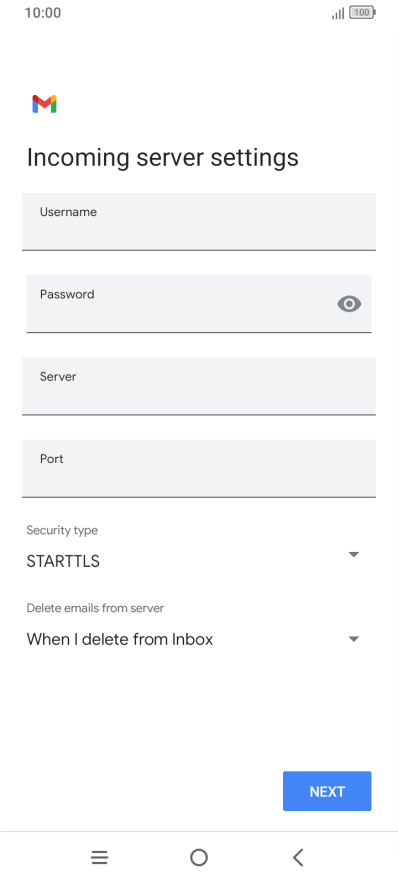Viewport: 398px width, 884px height.
Task: Toggle password visibility eye icon
Action: 349,304
